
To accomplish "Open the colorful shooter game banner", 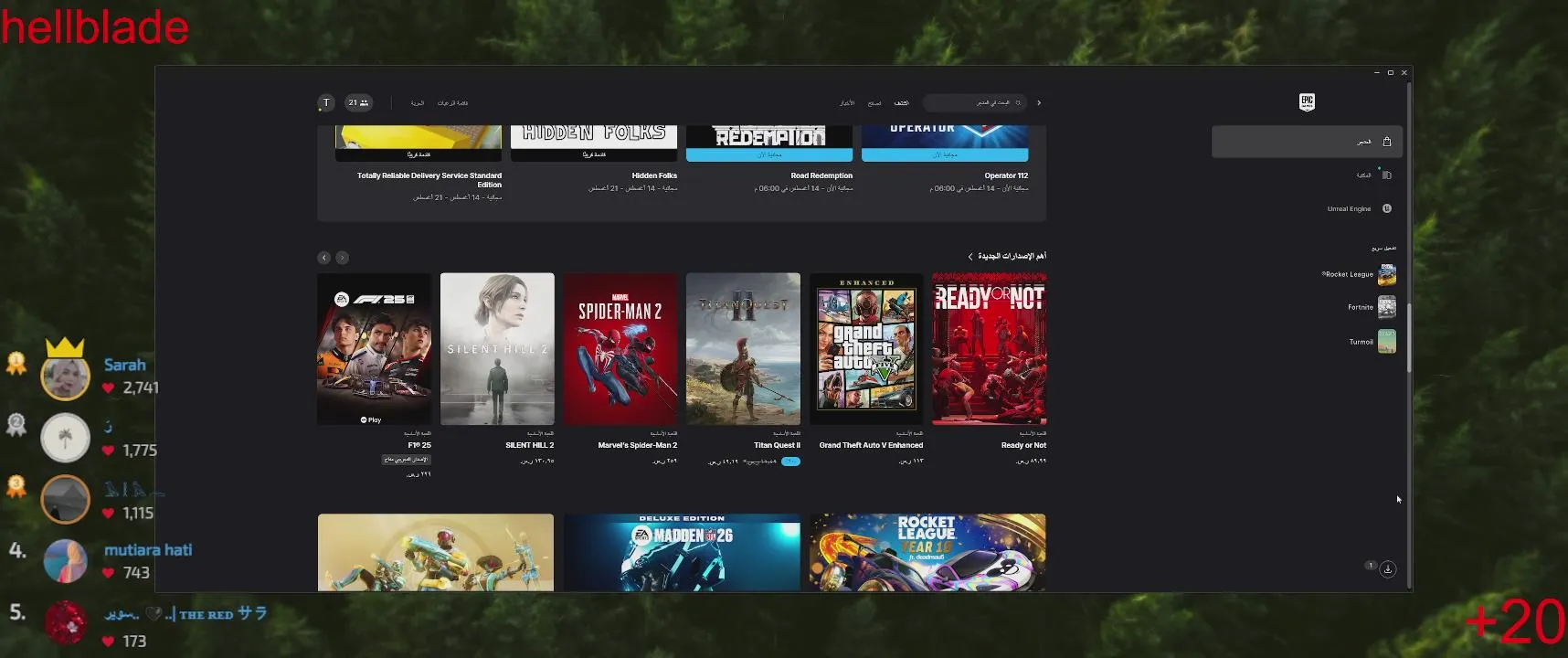I will [x=436, y=552].
